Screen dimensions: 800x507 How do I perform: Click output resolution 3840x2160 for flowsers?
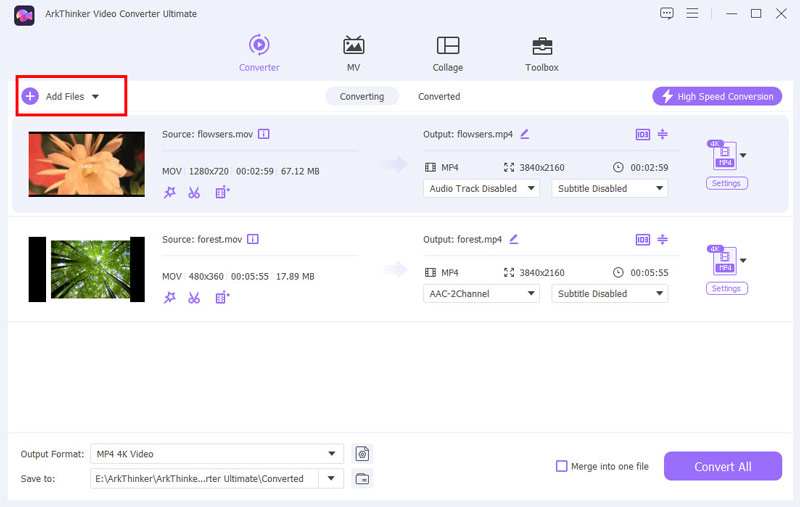541,167
